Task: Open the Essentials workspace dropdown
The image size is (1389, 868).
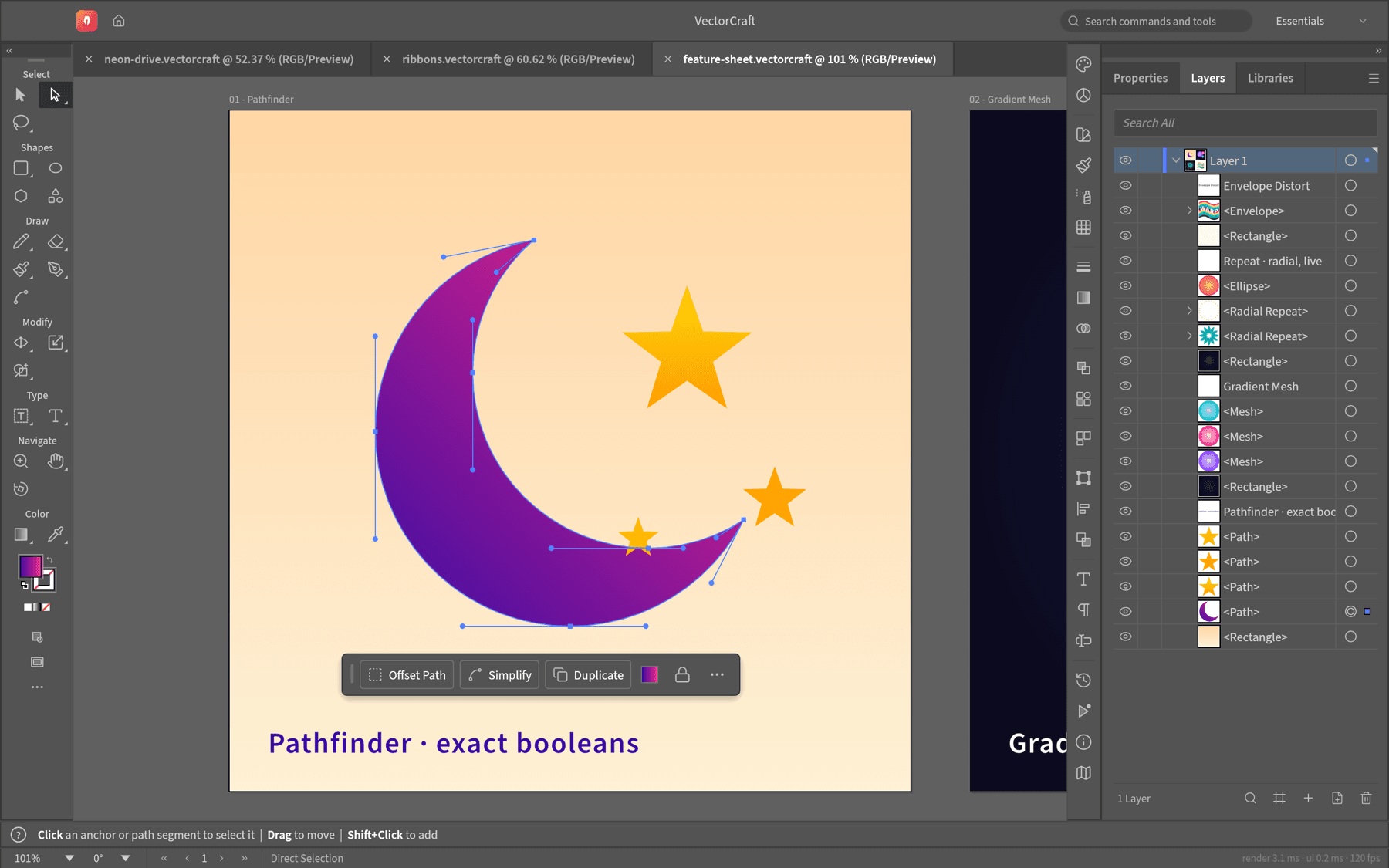Action: [x=1321, y=21]
